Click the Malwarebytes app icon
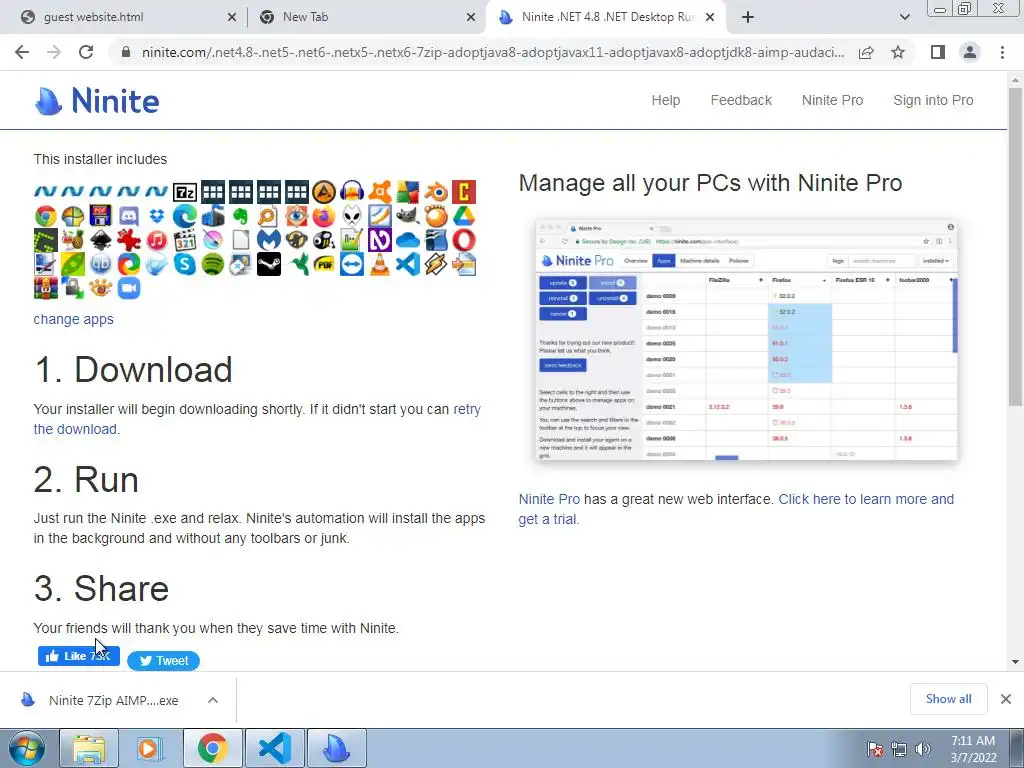This screenshot has height=768, width=1024. point(268,240)
